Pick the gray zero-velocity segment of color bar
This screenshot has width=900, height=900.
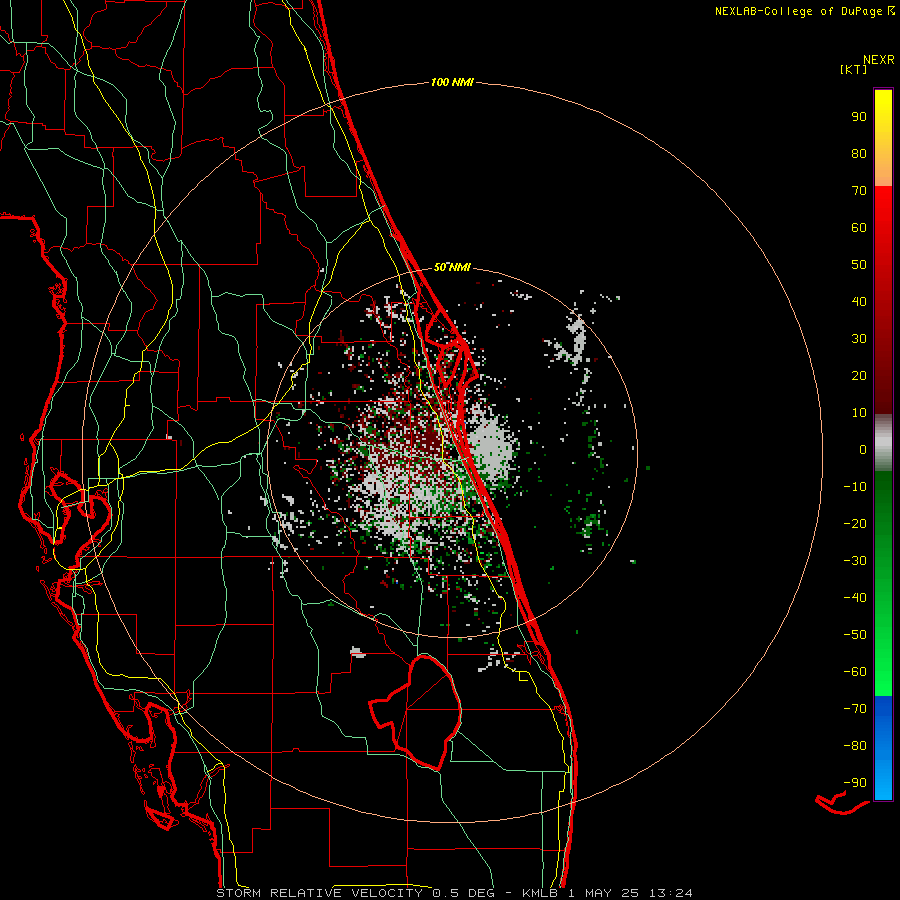(x=883, y=443)
